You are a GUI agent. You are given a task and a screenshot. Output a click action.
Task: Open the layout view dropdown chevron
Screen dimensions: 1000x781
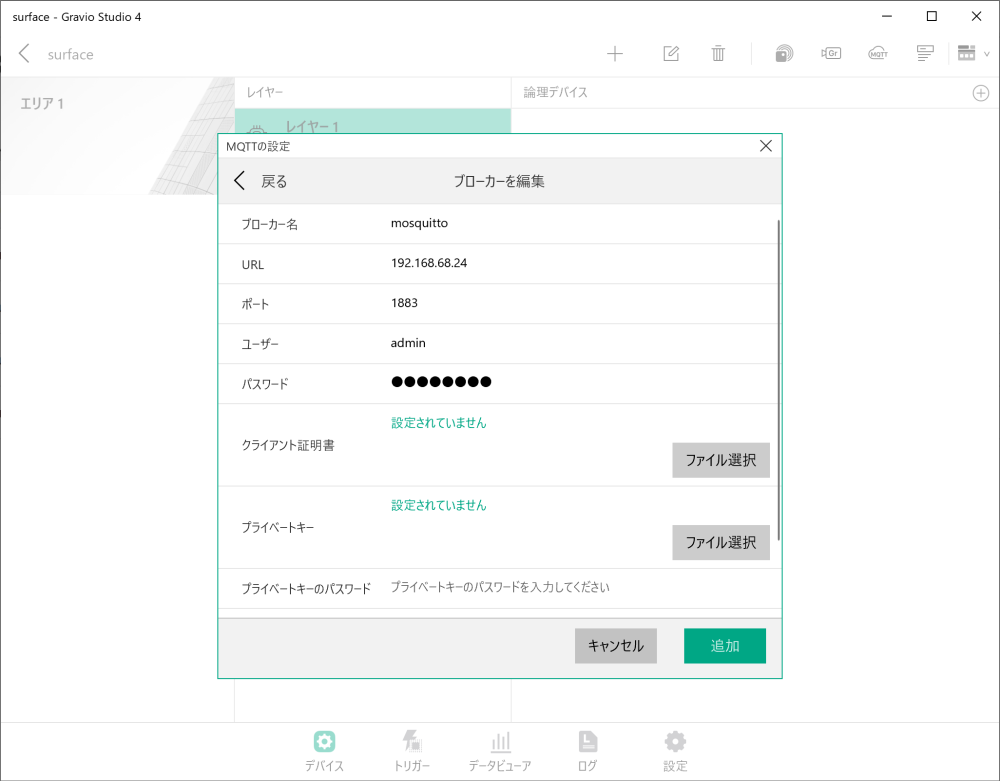pyautogui.click(x=988, y=53)
